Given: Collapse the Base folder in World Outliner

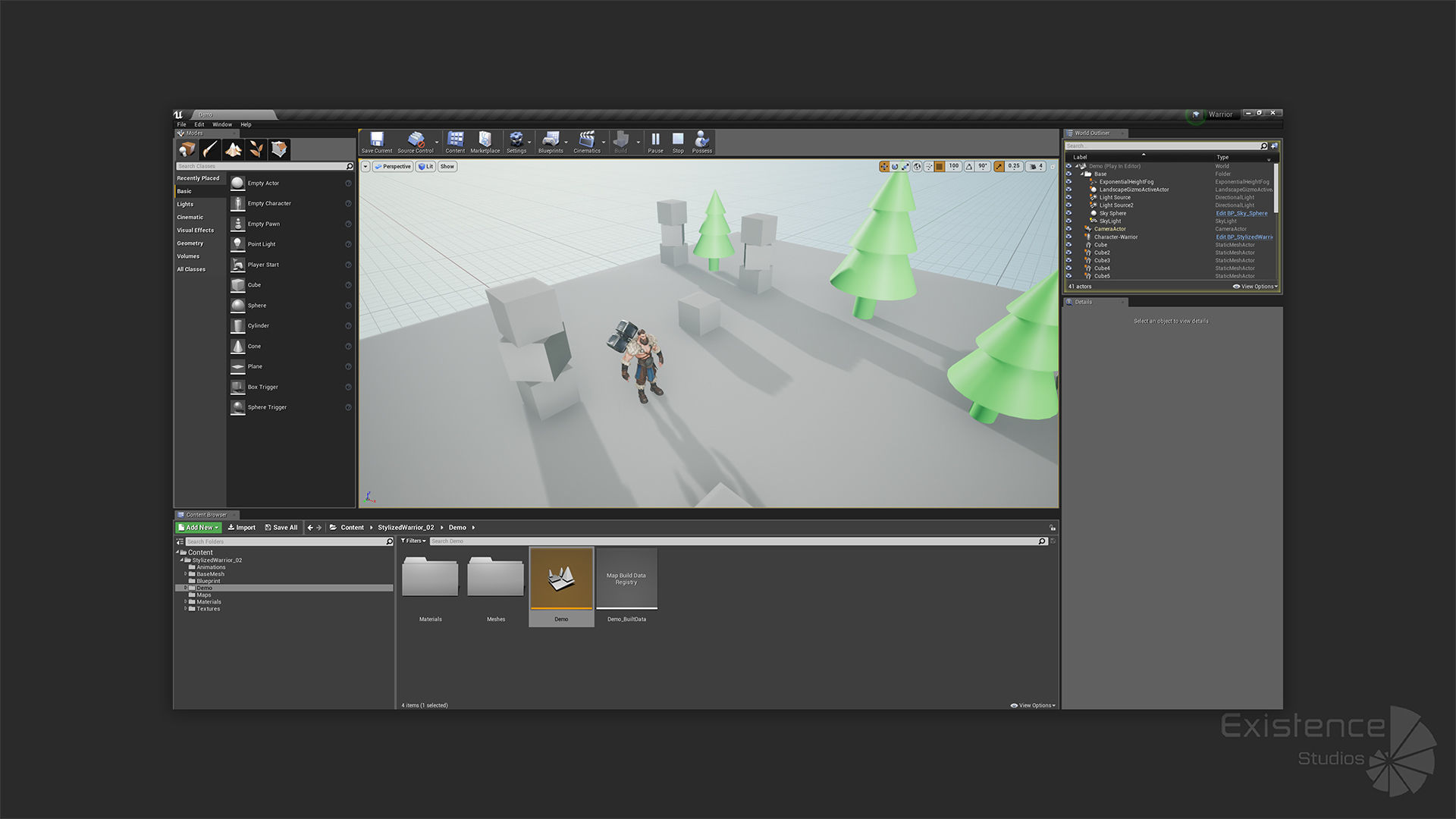Looking at the screenshot, I should click(x=1082, y=174).
